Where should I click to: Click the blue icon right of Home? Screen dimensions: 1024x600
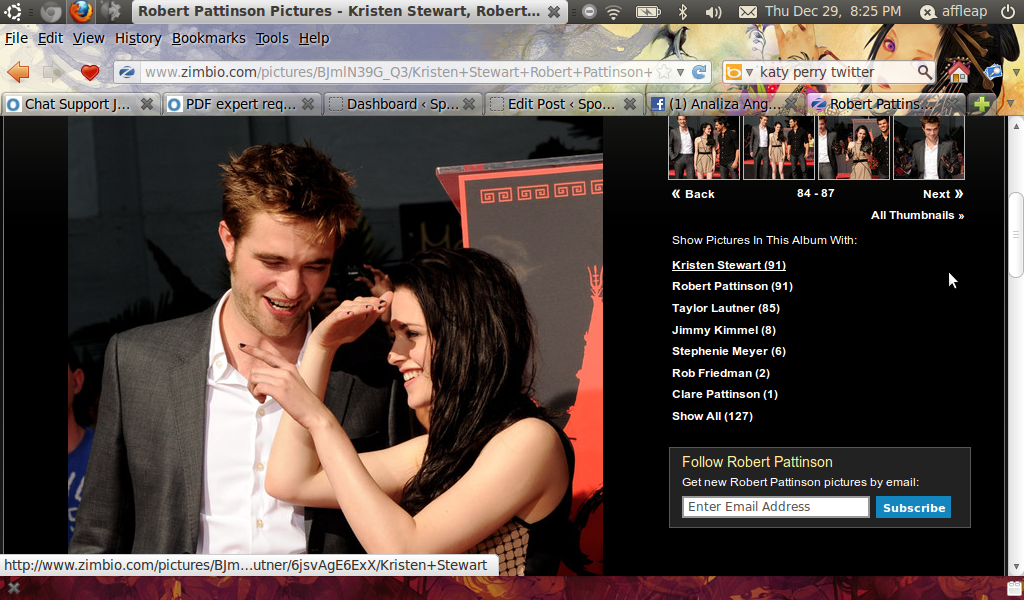tap(993, 72)
